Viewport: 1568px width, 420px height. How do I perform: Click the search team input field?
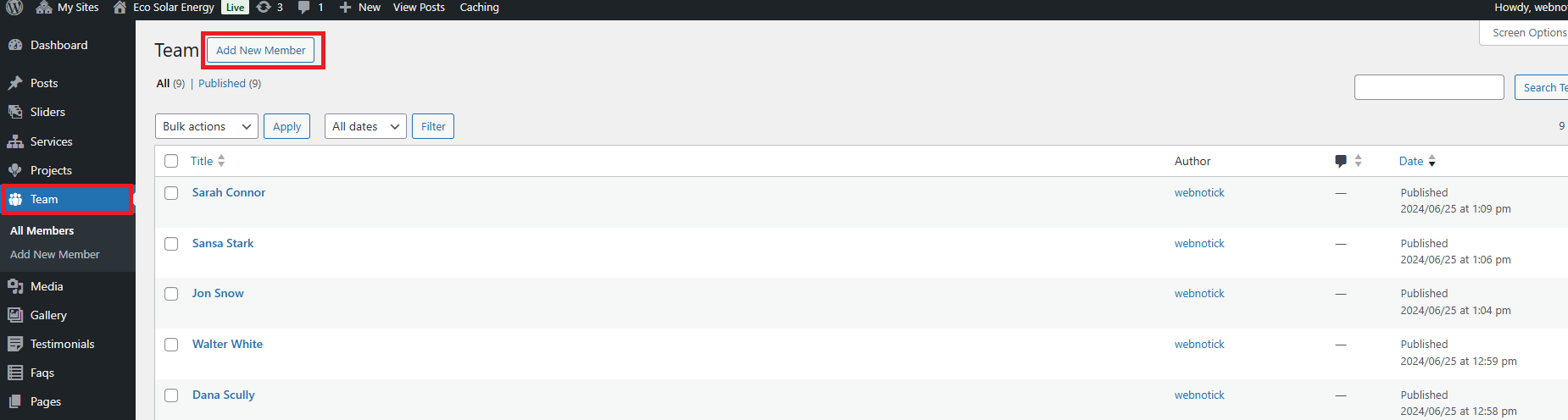(1428, 87)
